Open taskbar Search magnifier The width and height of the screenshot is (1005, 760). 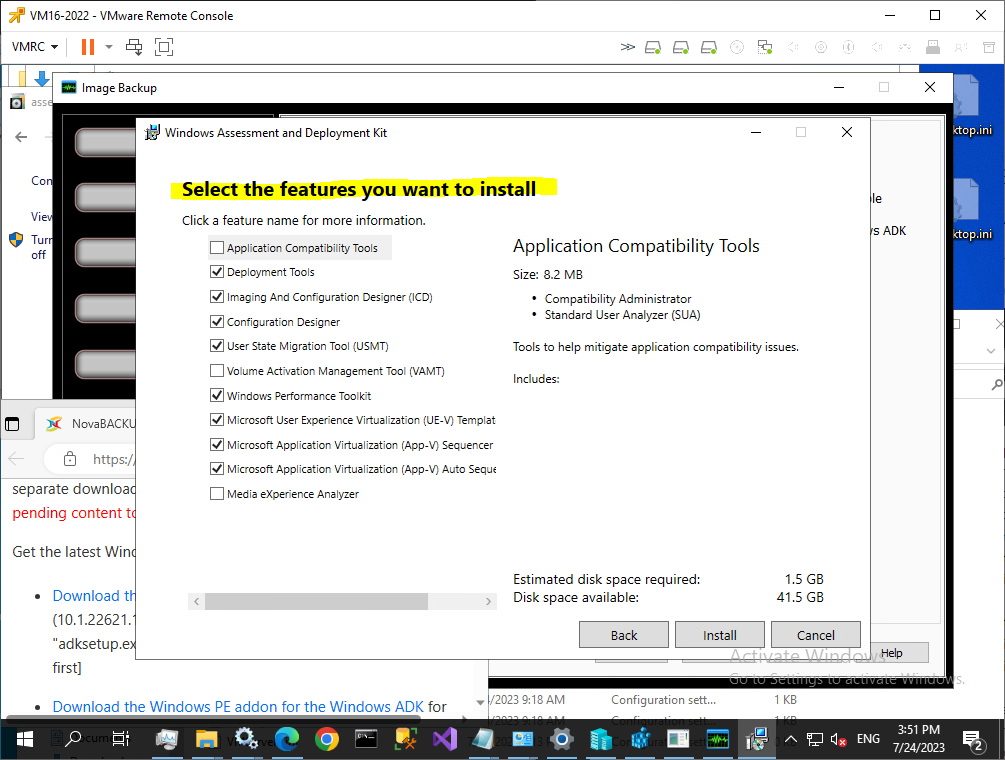pos(74,739)
